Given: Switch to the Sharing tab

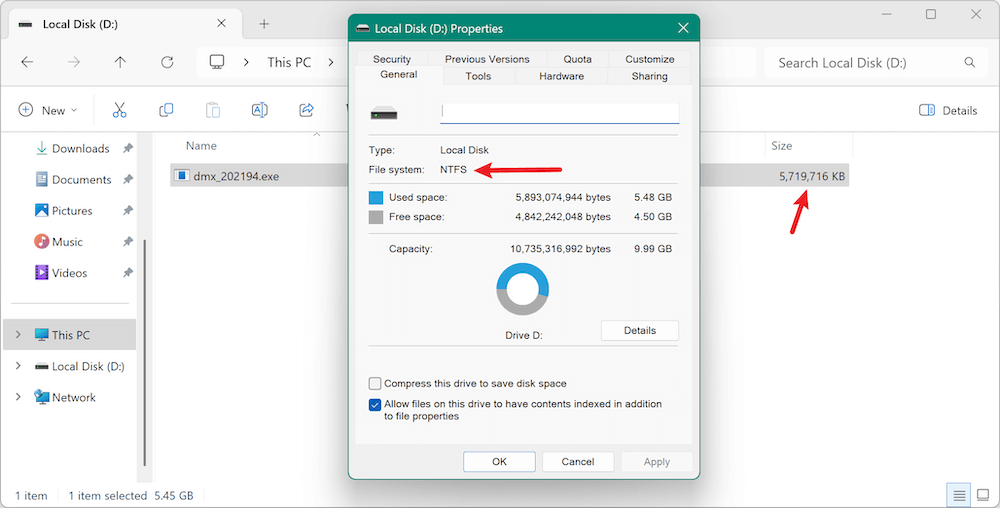Looking at the screenshot, I should coord(649,76).
